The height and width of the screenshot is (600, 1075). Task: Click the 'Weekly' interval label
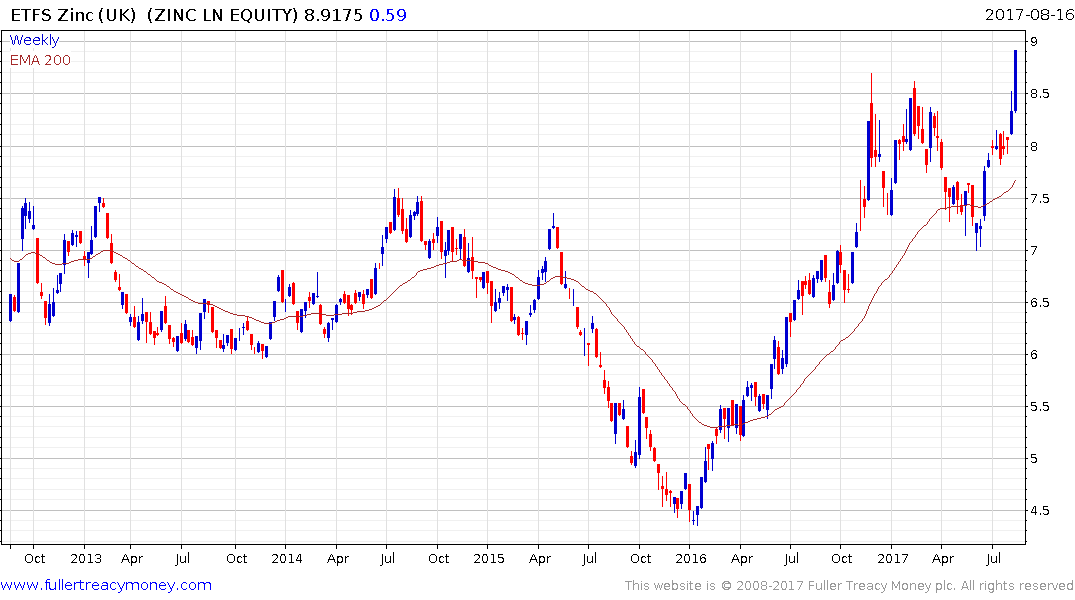click(x=34, y=40)
